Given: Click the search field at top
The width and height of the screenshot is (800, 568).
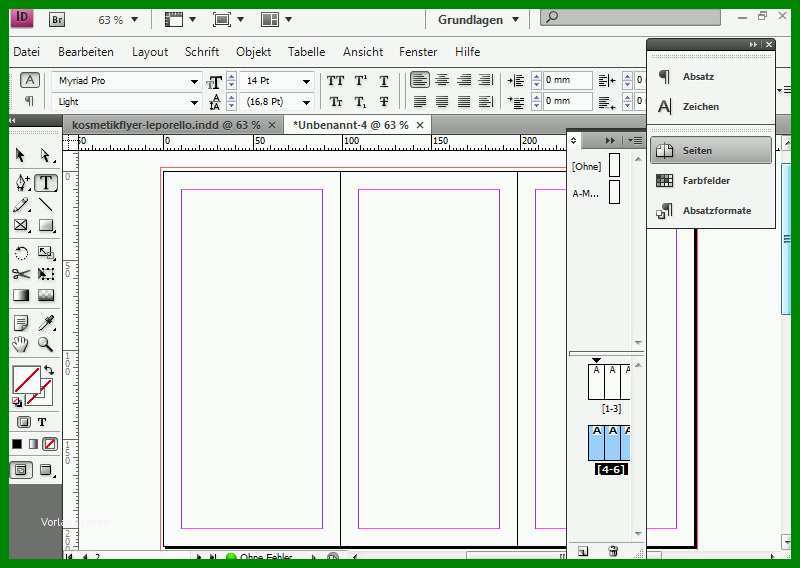Looking at the screenshot, I should (631, 17).
